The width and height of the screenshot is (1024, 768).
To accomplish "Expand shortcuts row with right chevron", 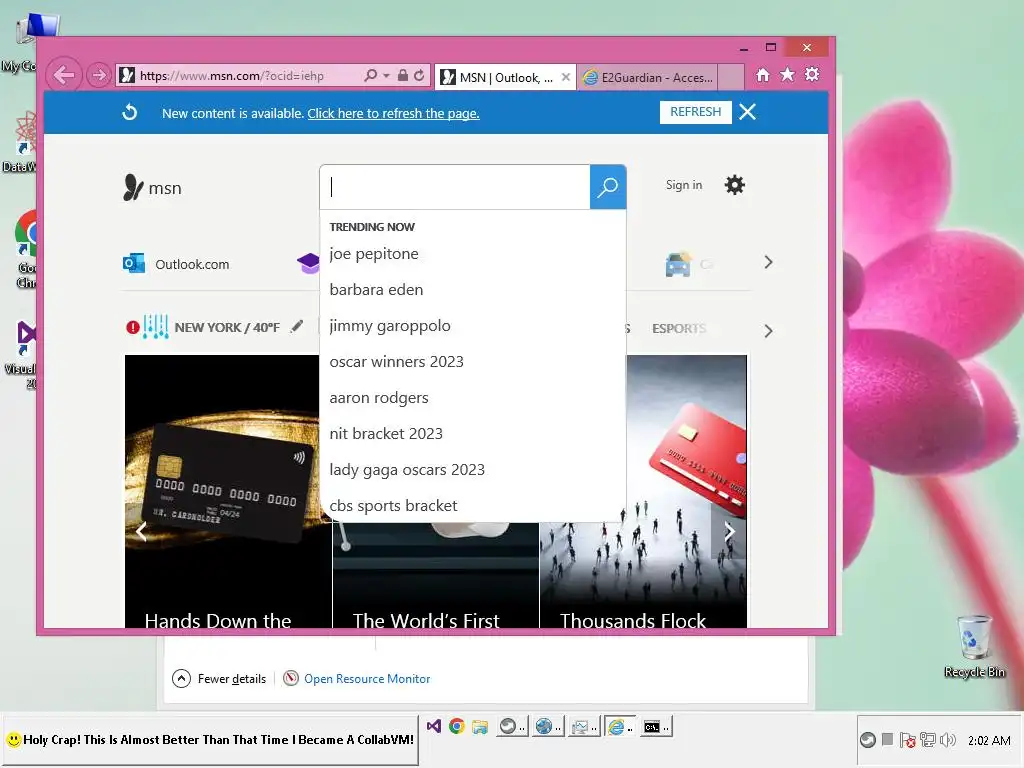I will click(768, 263).
